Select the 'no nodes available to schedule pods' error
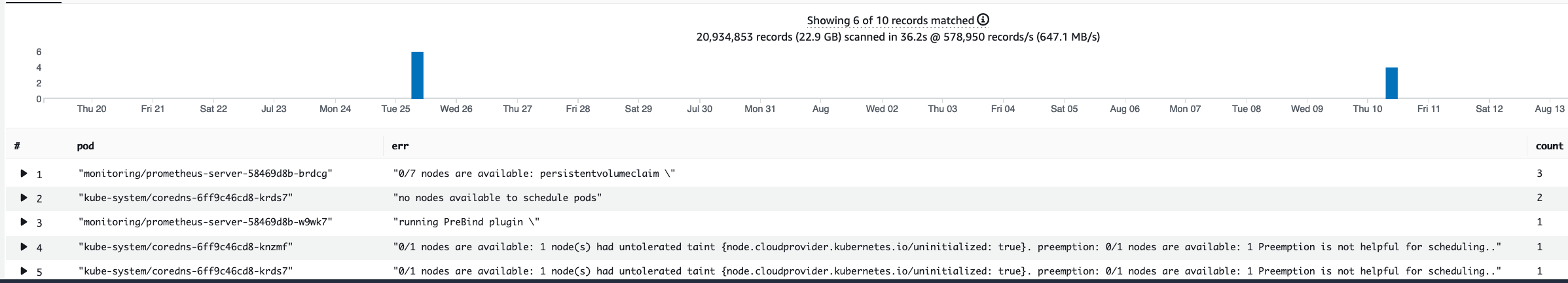The image size is (1568, 283). (498, 198)
